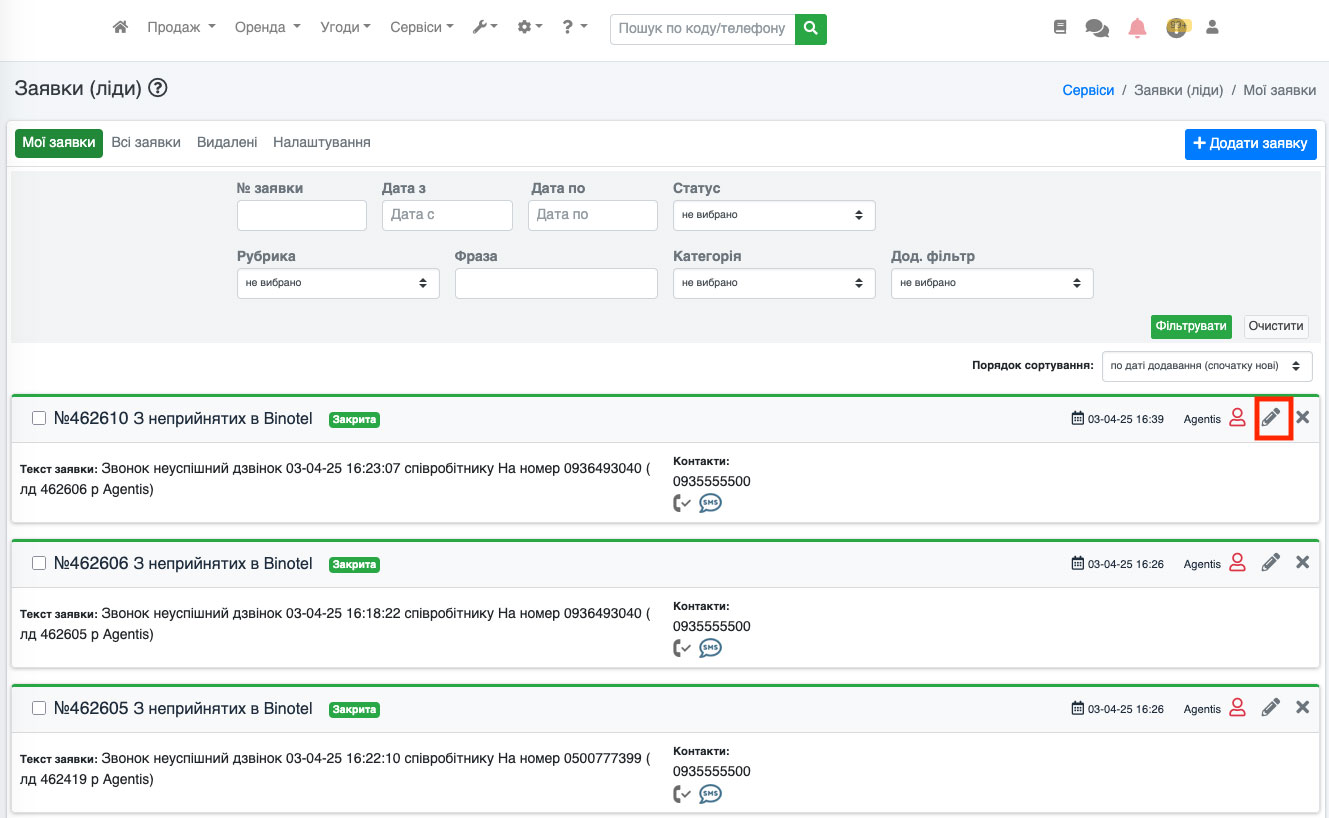Tick the checkbox for request №462606
Screen dimensions: 1329x818
(39, 564)
